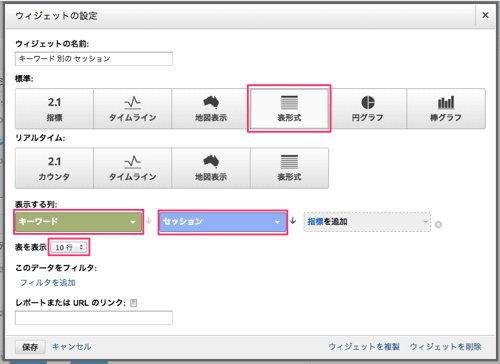
Task: Pick the standard 表形式 table widget
Action: click(289, 109)
